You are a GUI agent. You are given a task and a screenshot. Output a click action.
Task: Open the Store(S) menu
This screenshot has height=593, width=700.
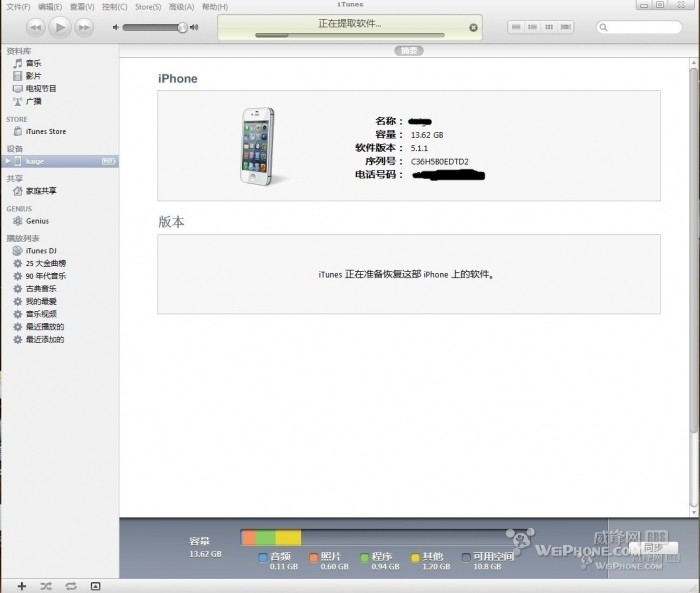pos(148,7)
